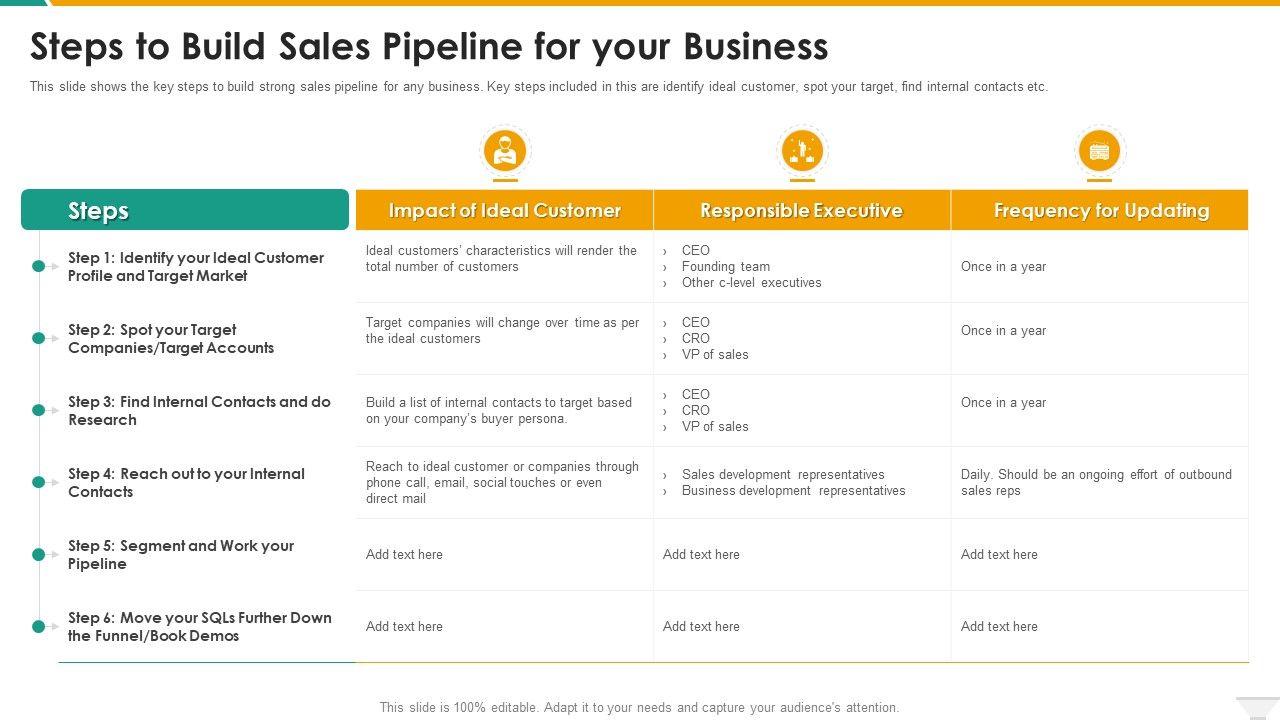Click Step 6: Move your SQLs text

pyautogui.click(x=200, y=626)
